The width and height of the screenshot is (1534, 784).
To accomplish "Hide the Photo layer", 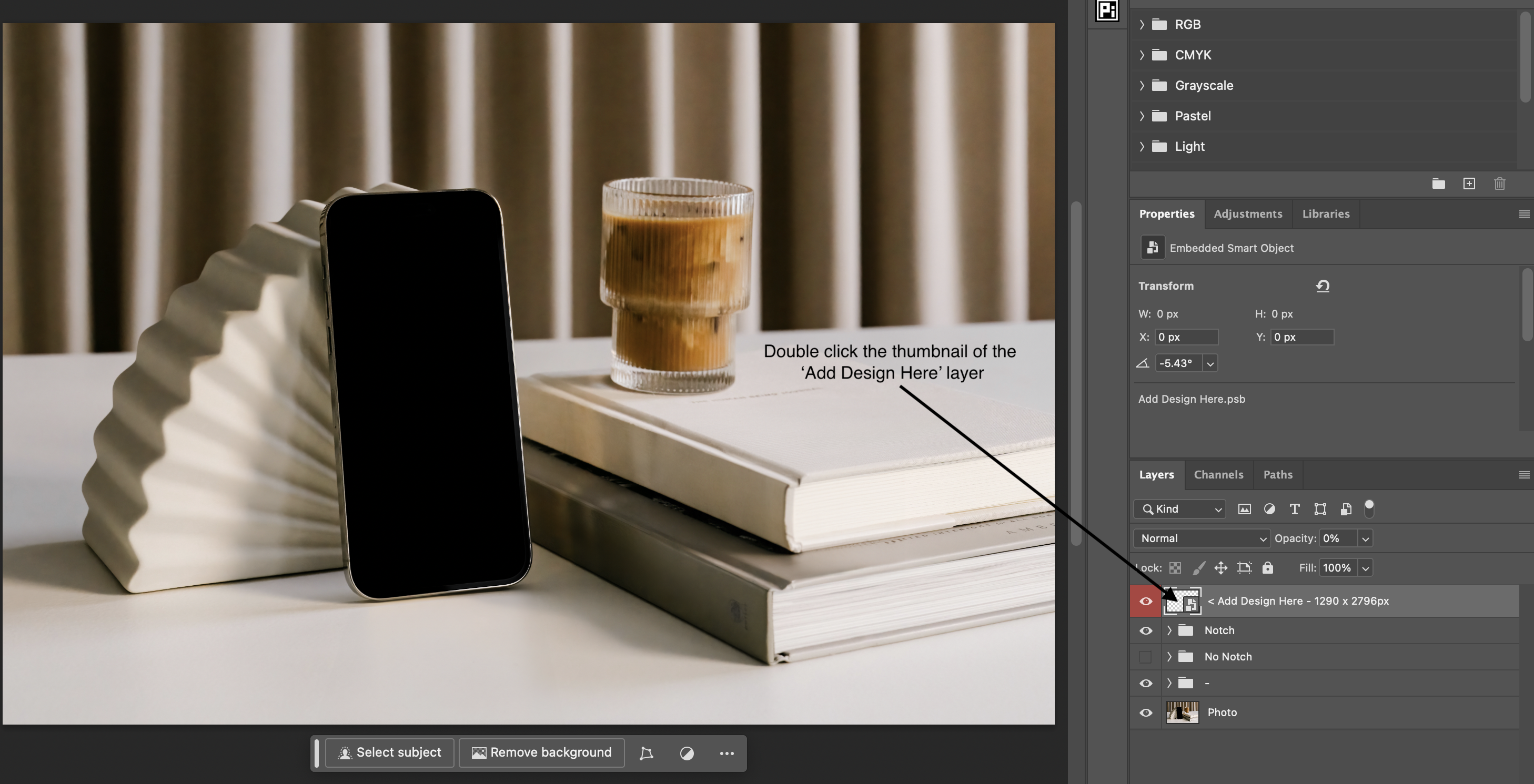I will pyautogui.click(x=1145, y=712).
